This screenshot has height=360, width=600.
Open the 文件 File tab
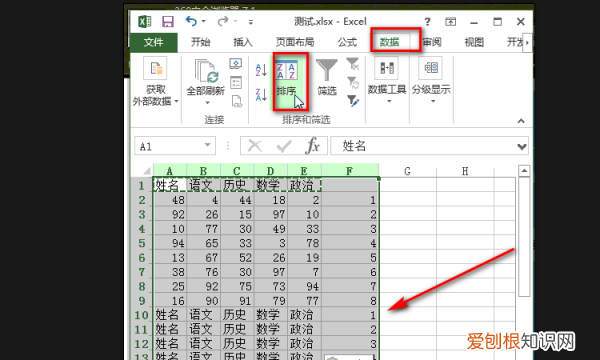tap(153, 42)
